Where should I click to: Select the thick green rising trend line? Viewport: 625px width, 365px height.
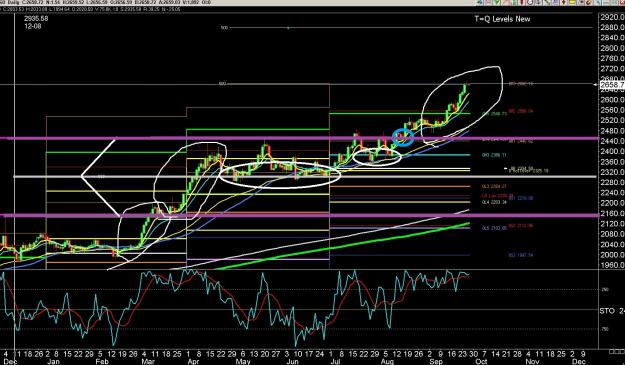[x=343, y=245]
